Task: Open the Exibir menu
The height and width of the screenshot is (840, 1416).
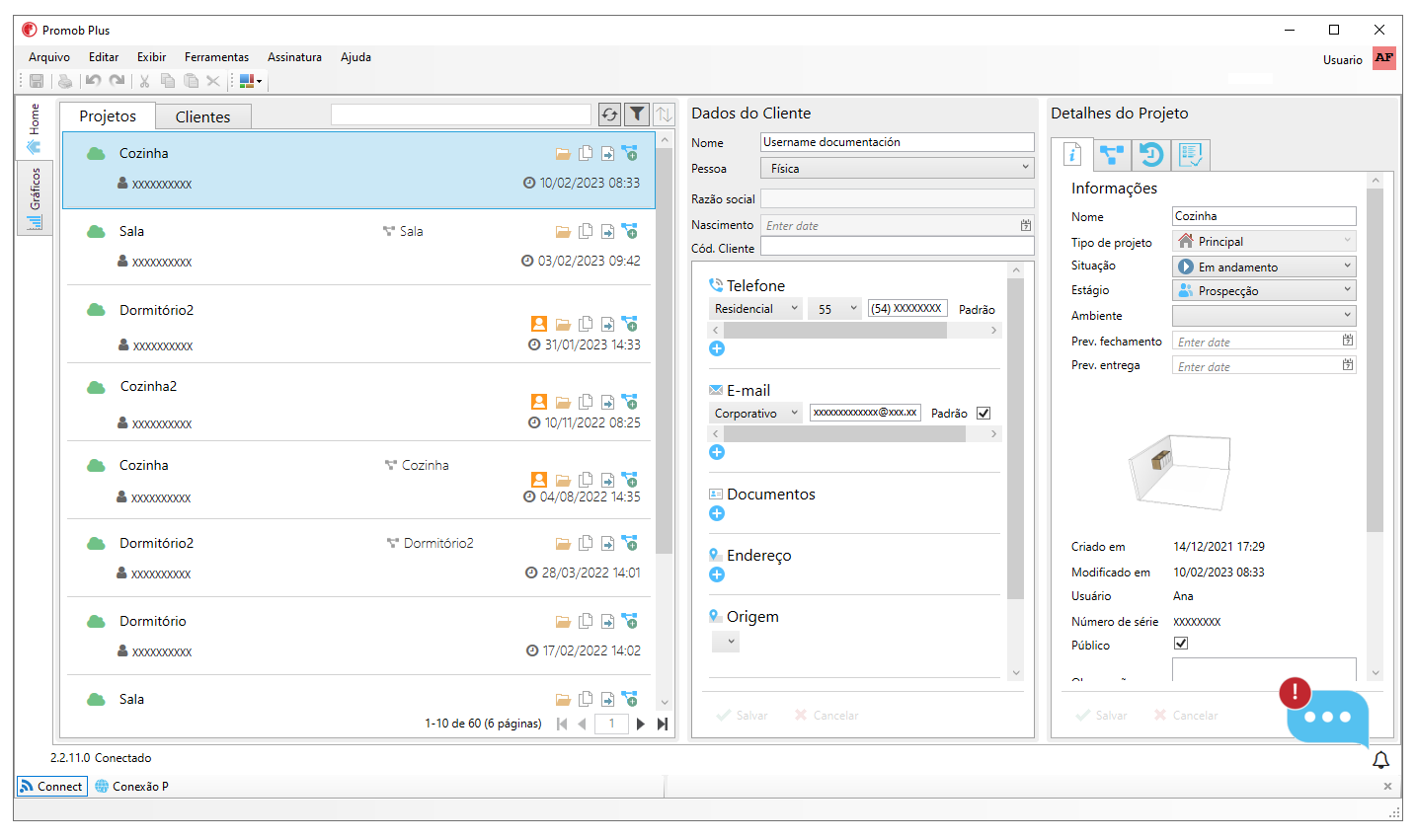Action: click(x=151, y=57)
